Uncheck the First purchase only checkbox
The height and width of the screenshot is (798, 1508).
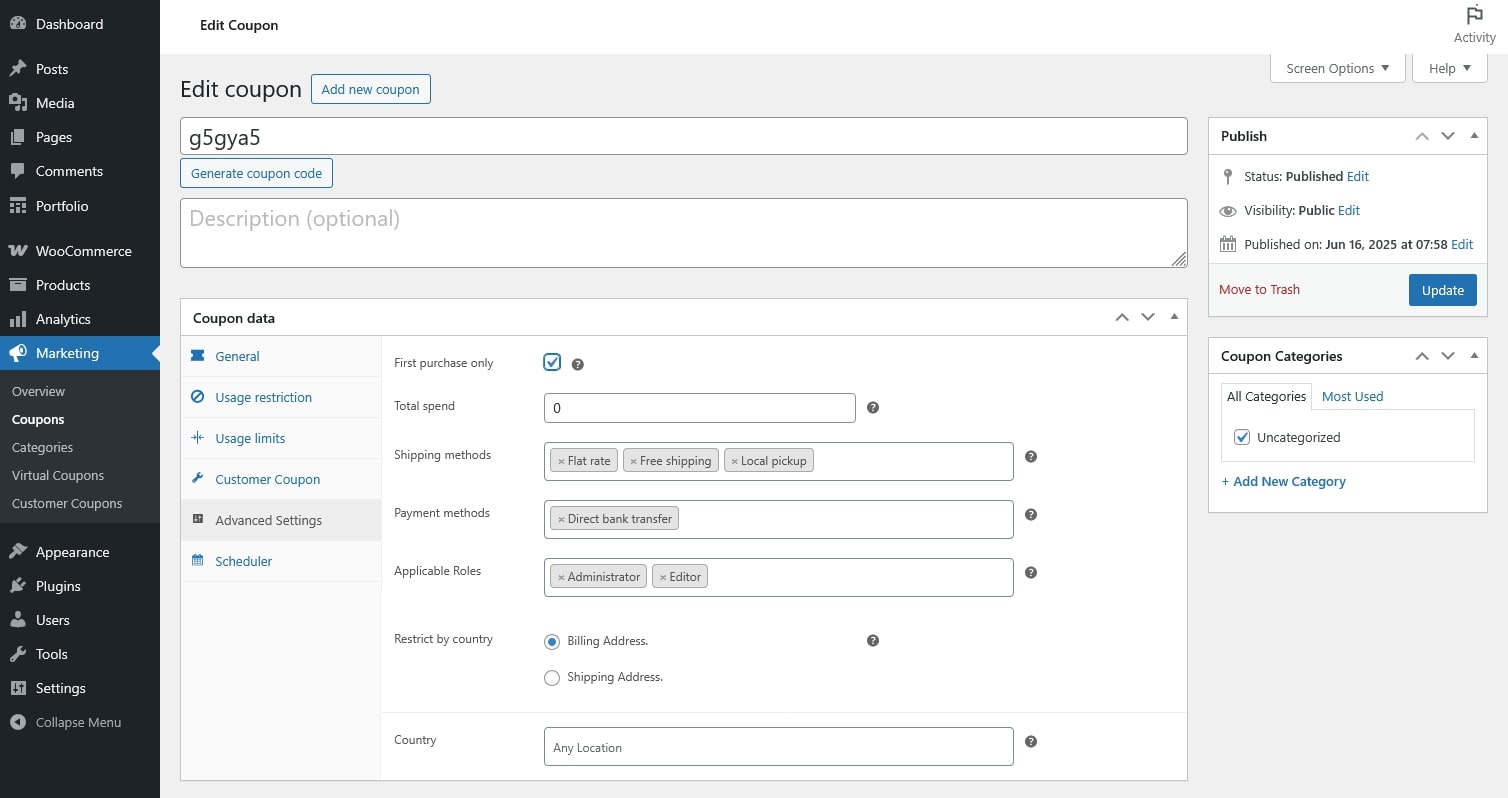(x=552, y=362)
